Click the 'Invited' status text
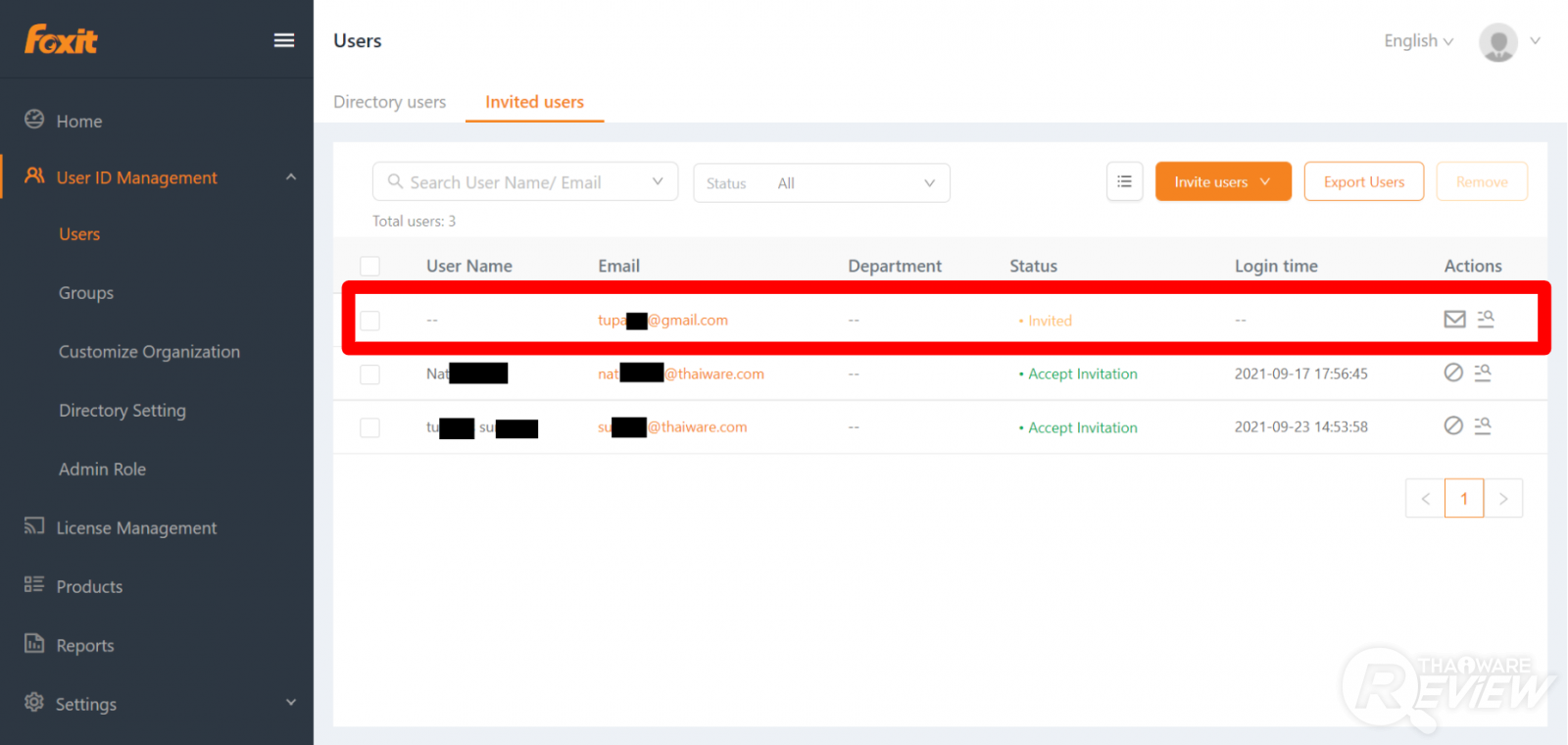 (x=1050, y=321)
